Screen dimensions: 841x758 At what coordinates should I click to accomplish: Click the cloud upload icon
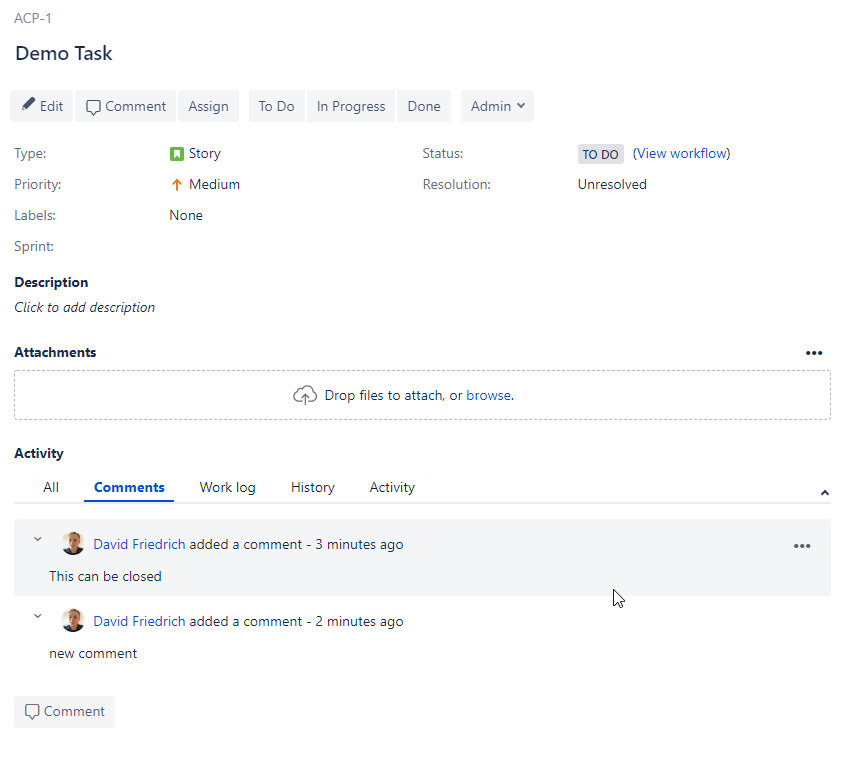pos(305,395)
